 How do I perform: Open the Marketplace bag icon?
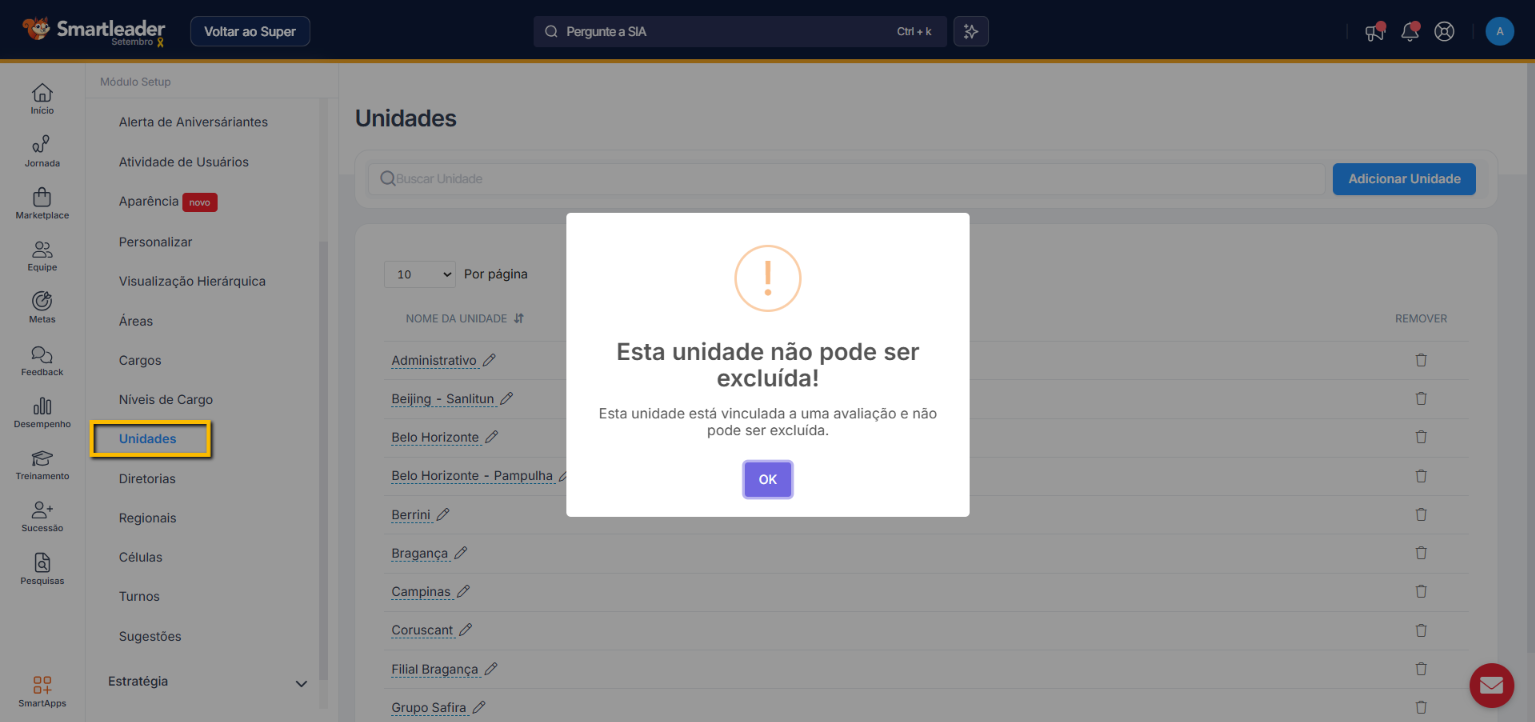[x=42, y=203]
